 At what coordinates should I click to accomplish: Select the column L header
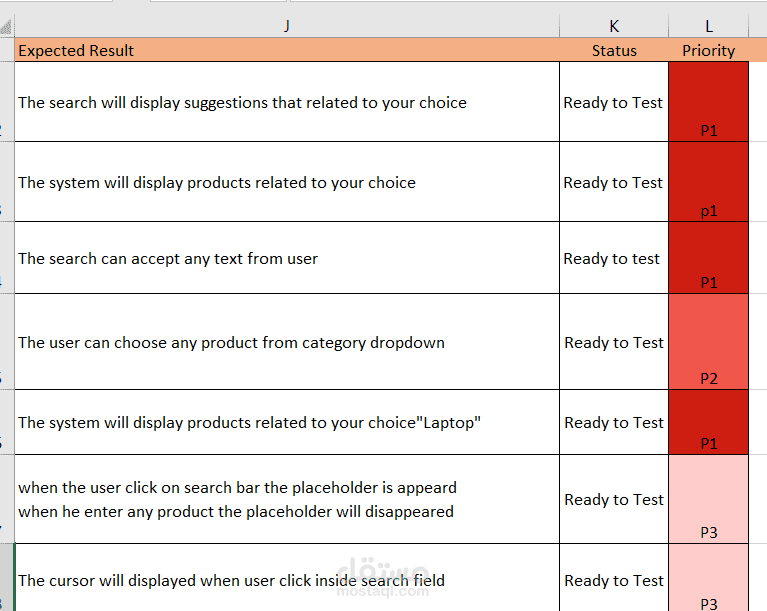pos(708,26)
